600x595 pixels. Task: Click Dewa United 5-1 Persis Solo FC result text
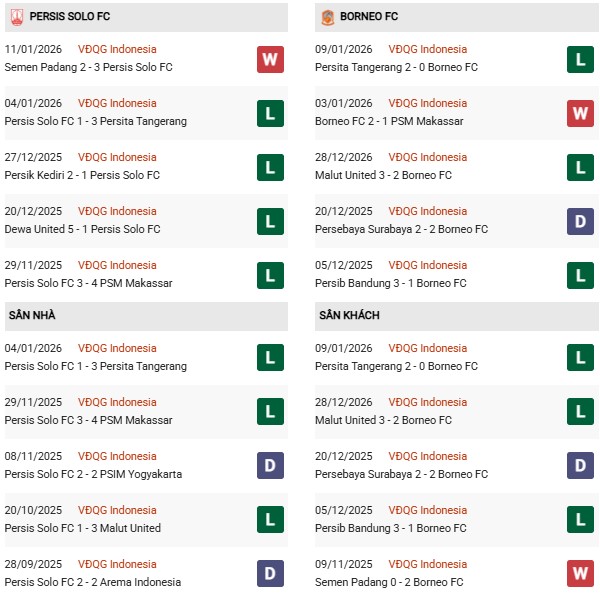click(x=82, y=229)
